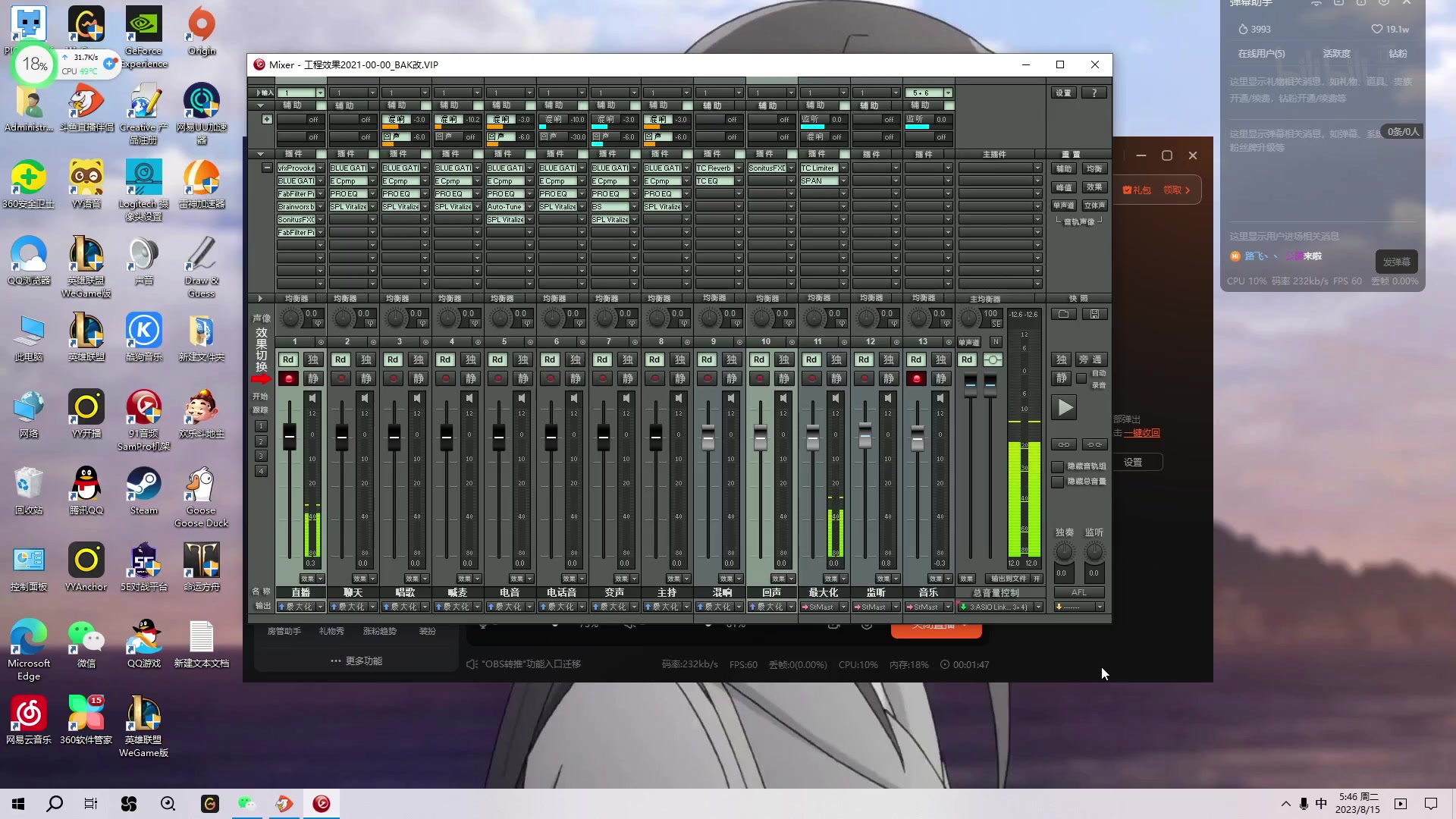The image size is (1456, 819).
Task: Click the 设置 settings button in mixer
Action: (1064, 92)
